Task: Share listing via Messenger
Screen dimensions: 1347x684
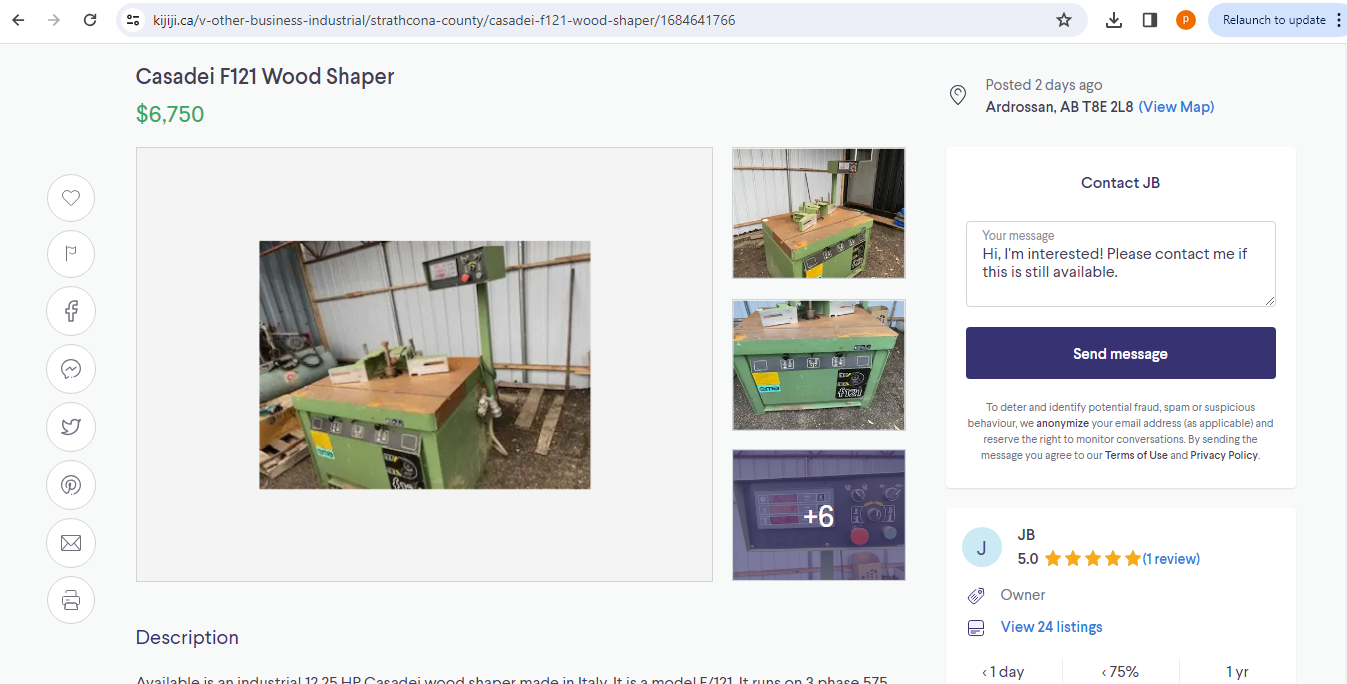Action: pyautogui.click(x=71, y=369)
